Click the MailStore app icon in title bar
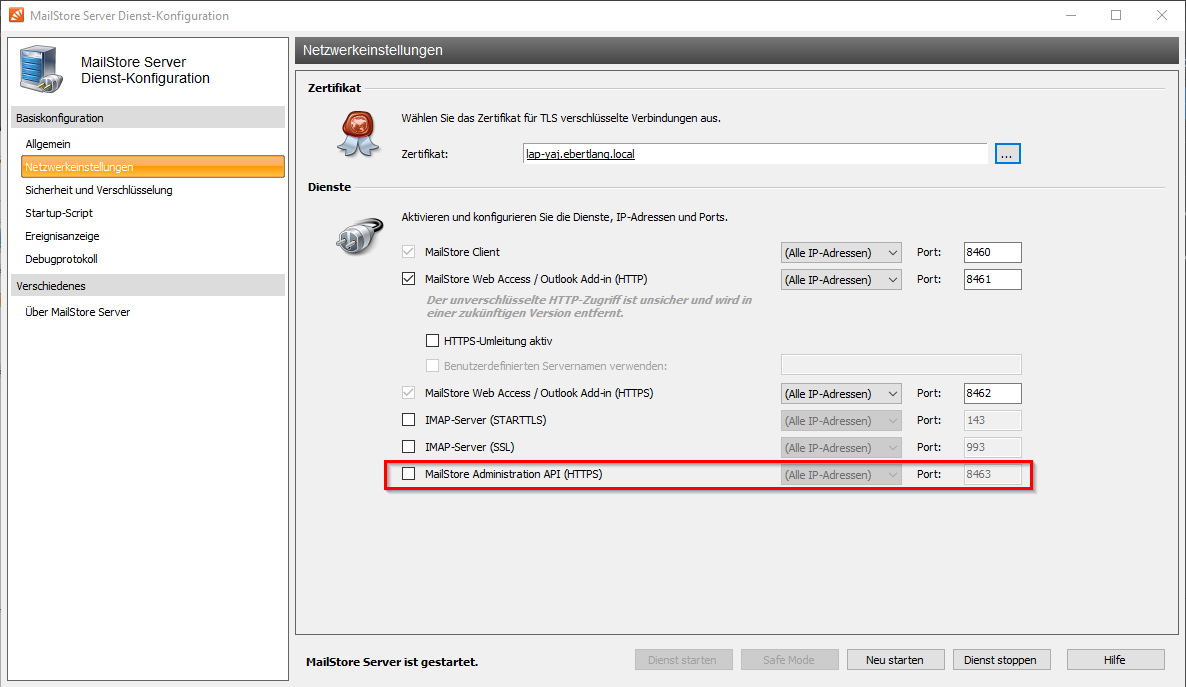The image size is (1186, 687). 16,15
